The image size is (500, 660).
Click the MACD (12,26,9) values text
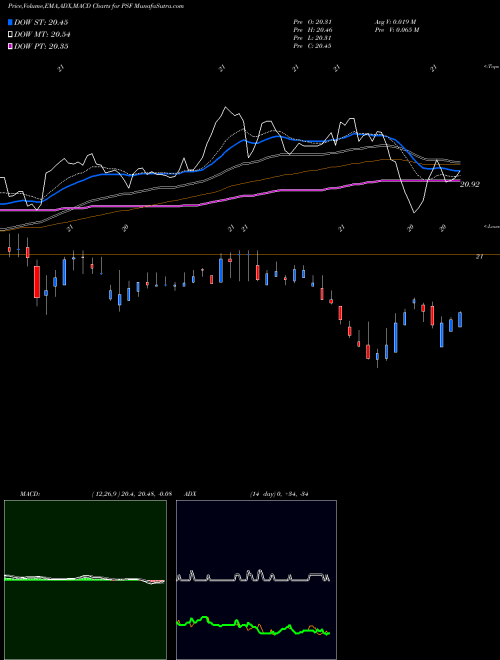pyautogui.click(x=132, y=494)
